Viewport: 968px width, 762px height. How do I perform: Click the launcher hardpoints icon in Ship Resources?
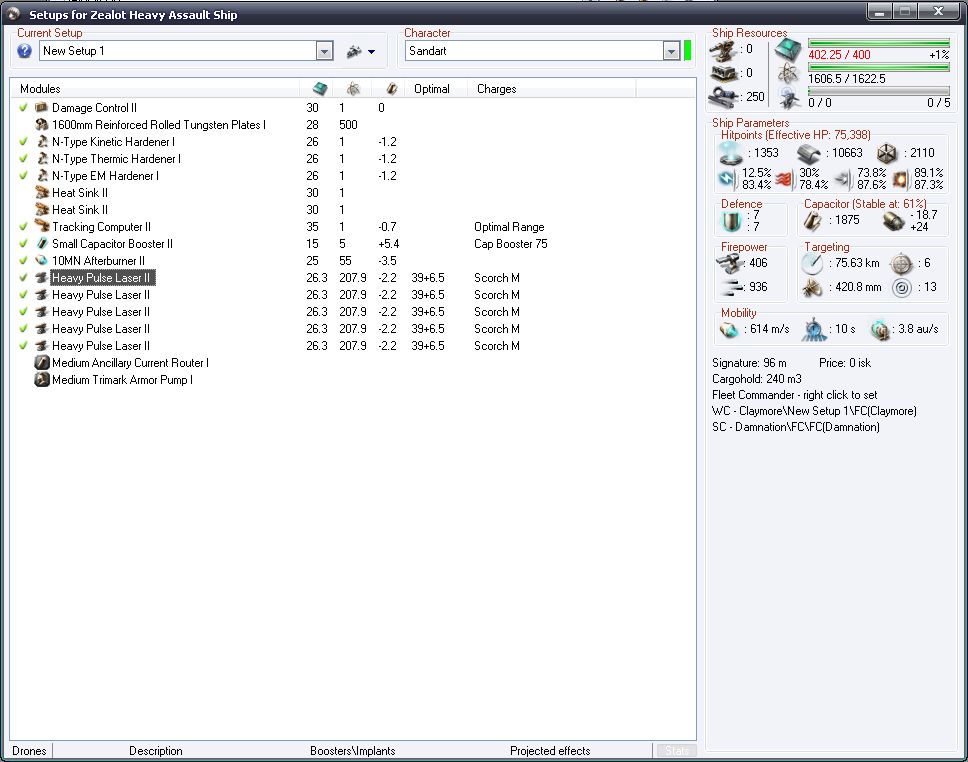(724, 73)
